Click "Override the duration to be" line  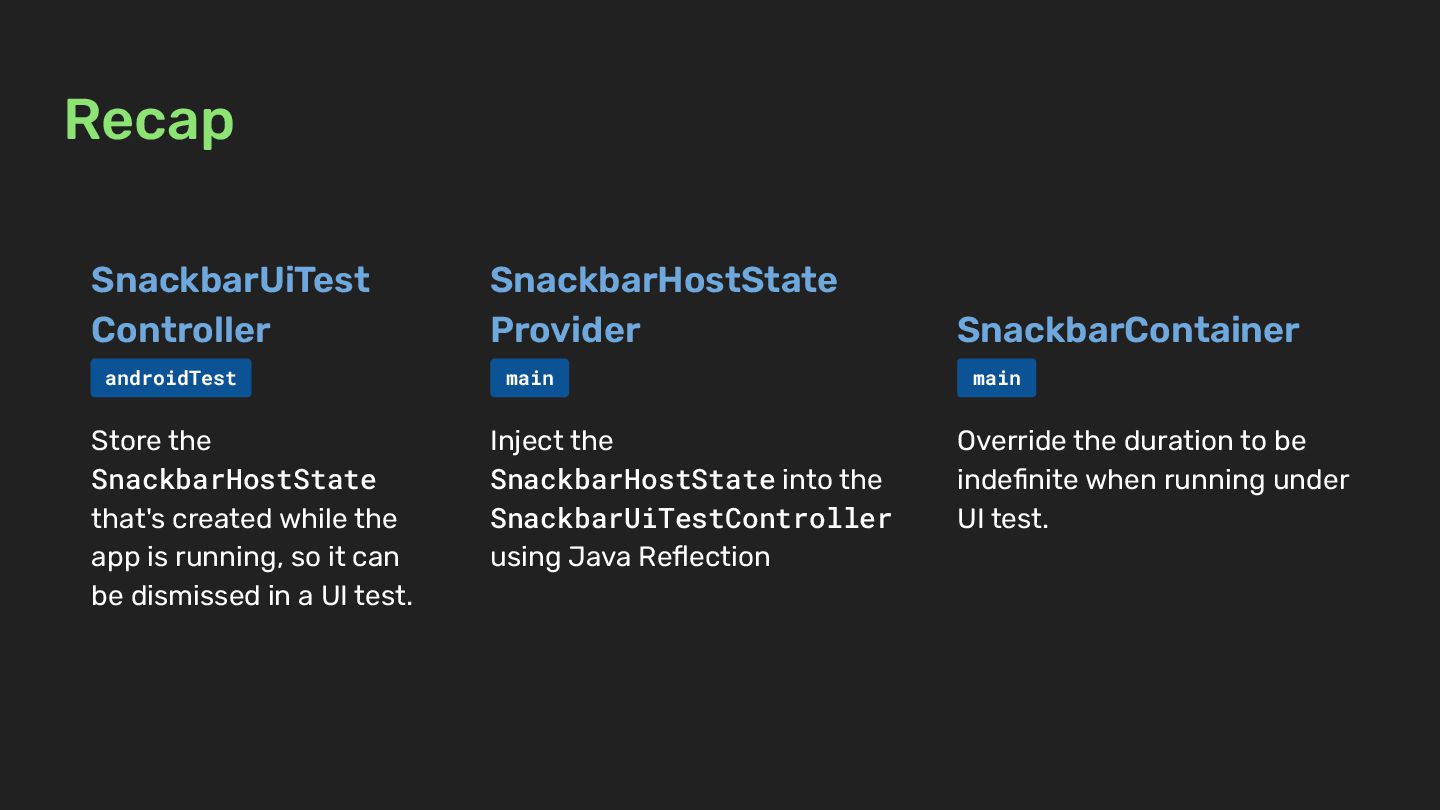[1131, 441]
